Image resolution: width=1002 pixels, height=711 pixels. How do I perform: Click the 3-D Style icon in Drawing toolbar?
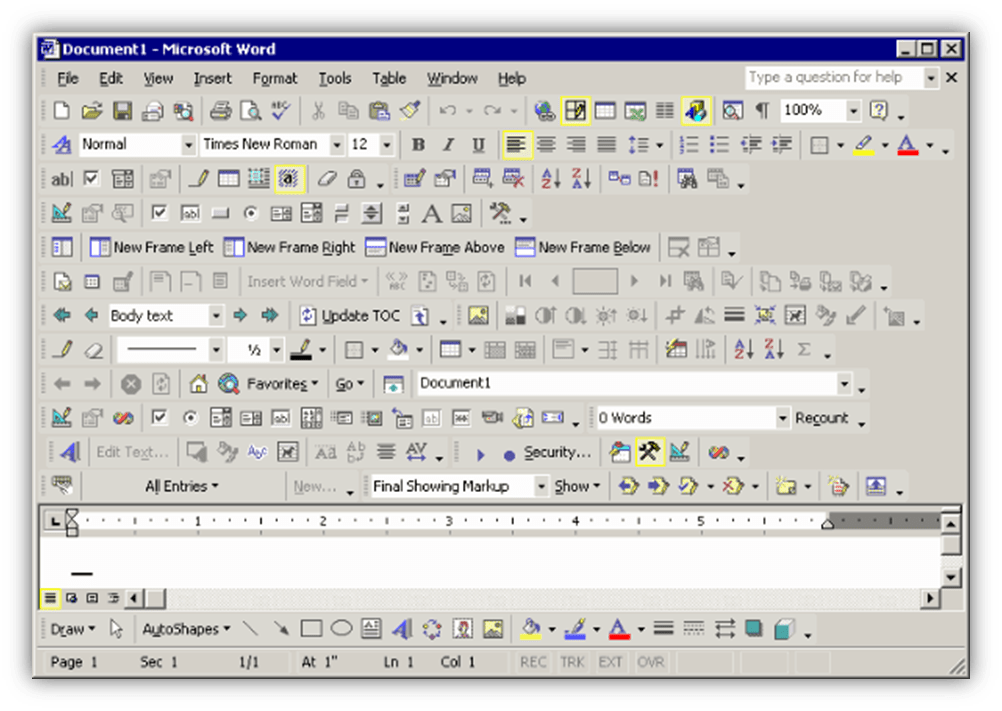(x=784, y=629)
